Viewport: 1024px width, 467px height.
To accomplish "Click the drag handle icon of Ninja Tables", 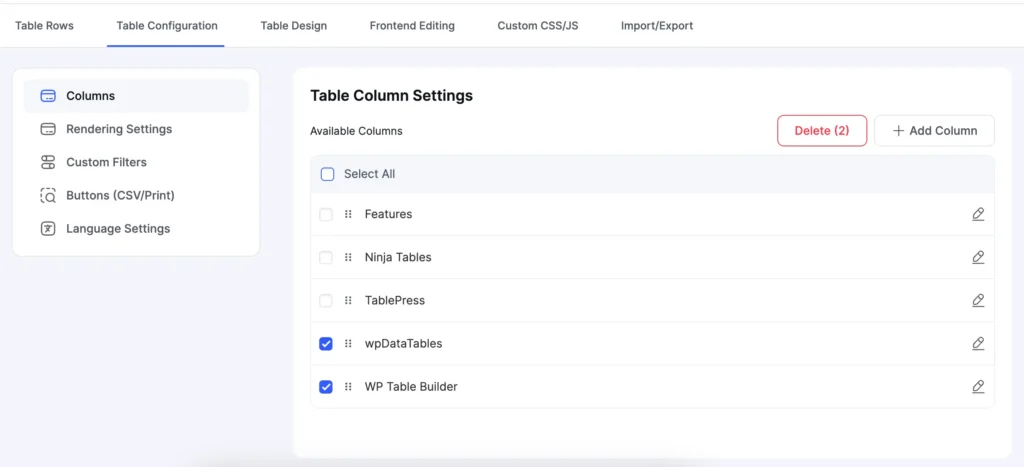I will click(348, 257).
